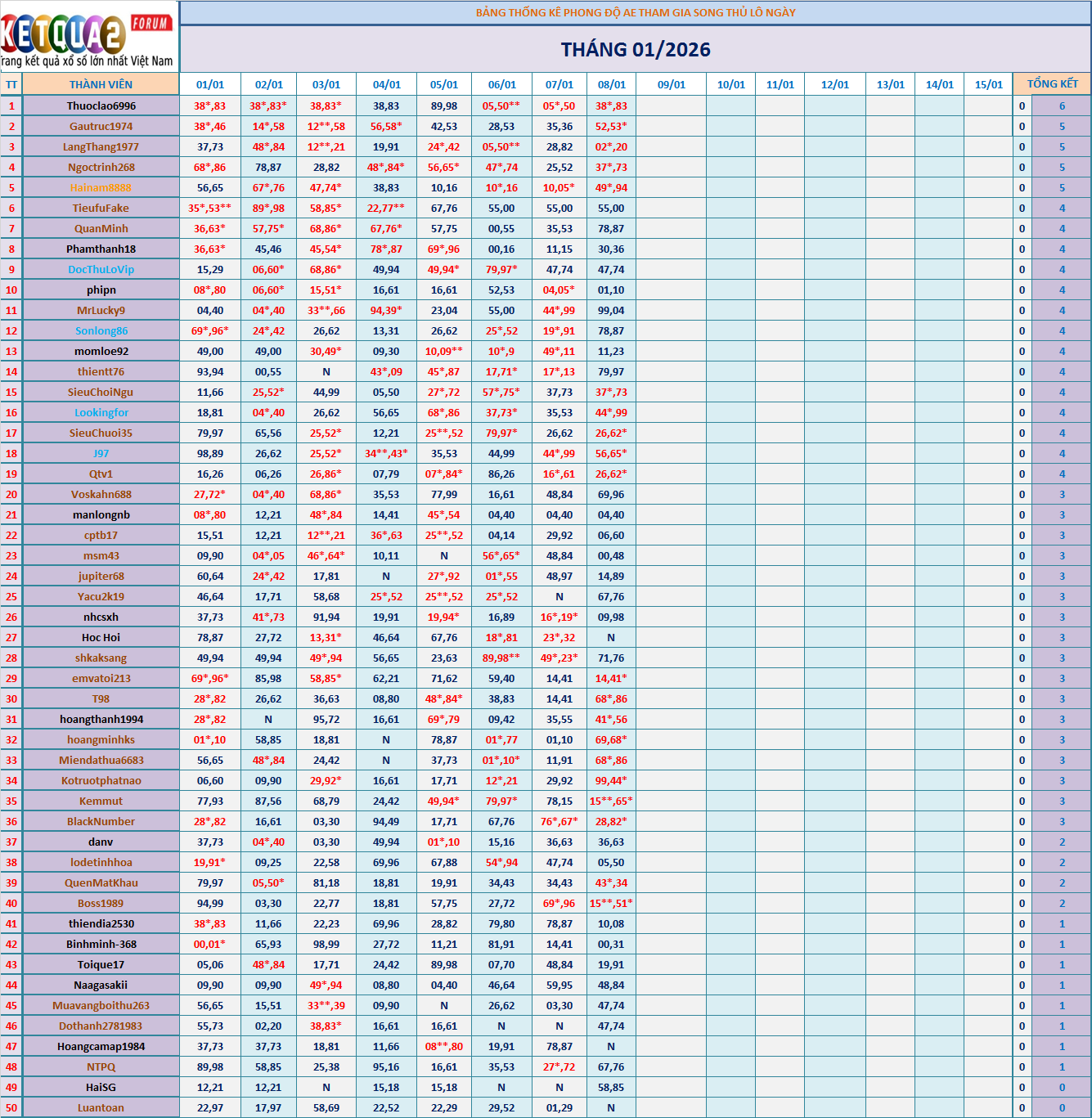This screenshot has width=1092, height=1118.
Task: Select row number 50 in TT column
Action: [x=11, y=1107]
